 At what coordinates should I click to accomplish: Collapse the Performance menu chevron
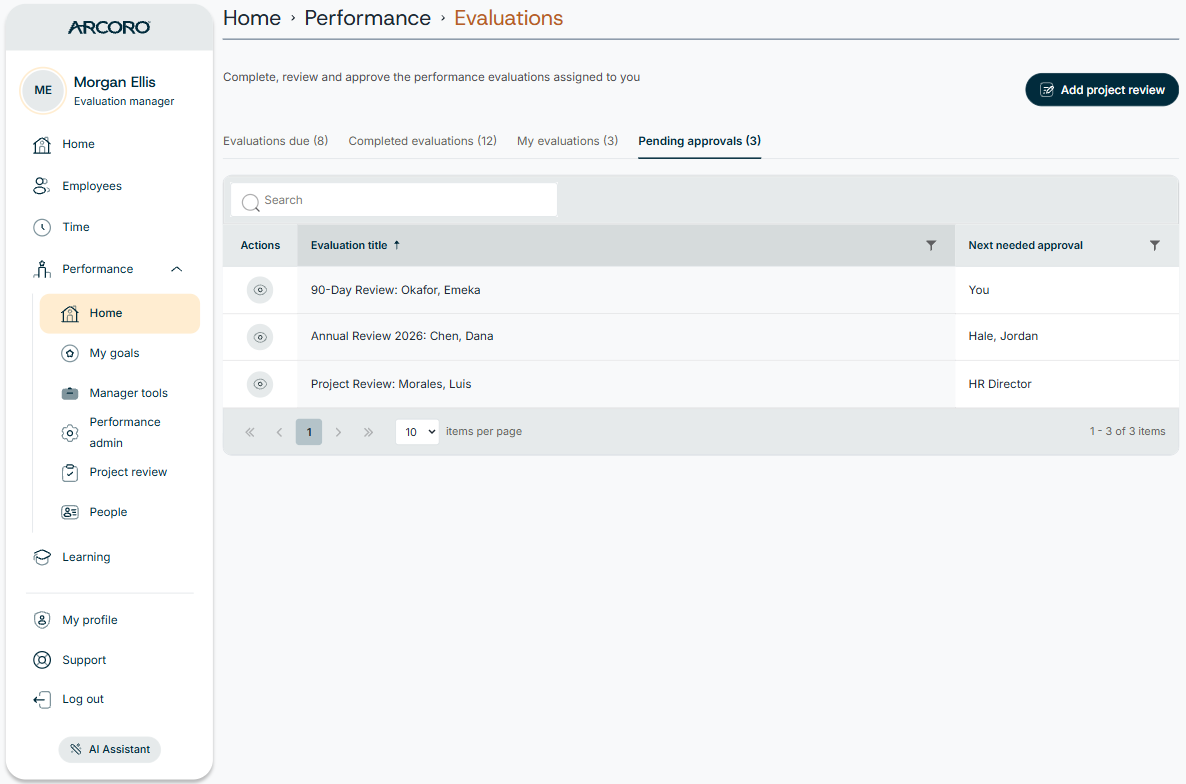177,269
